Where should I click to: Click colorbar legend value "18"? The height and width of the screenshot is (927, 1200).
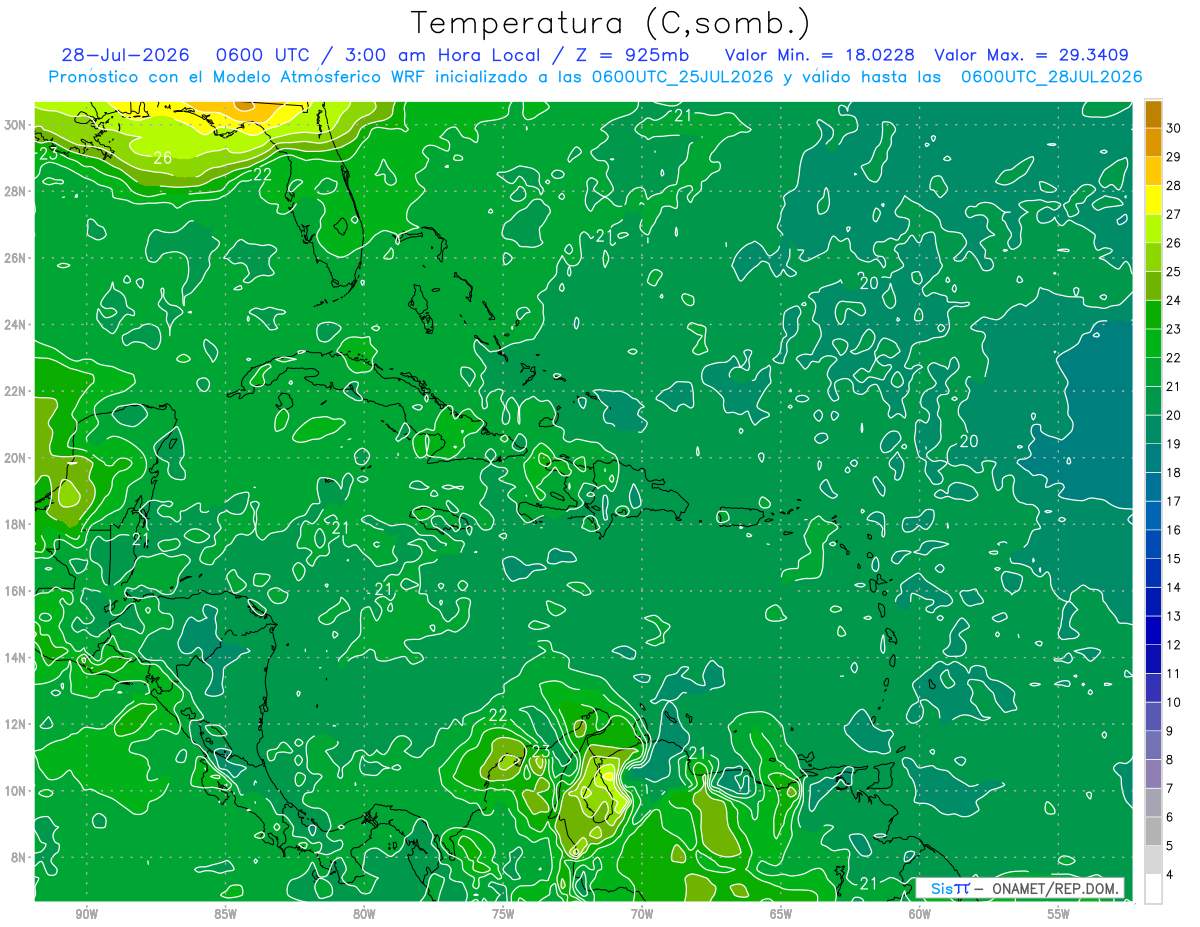coord(1174,473)
